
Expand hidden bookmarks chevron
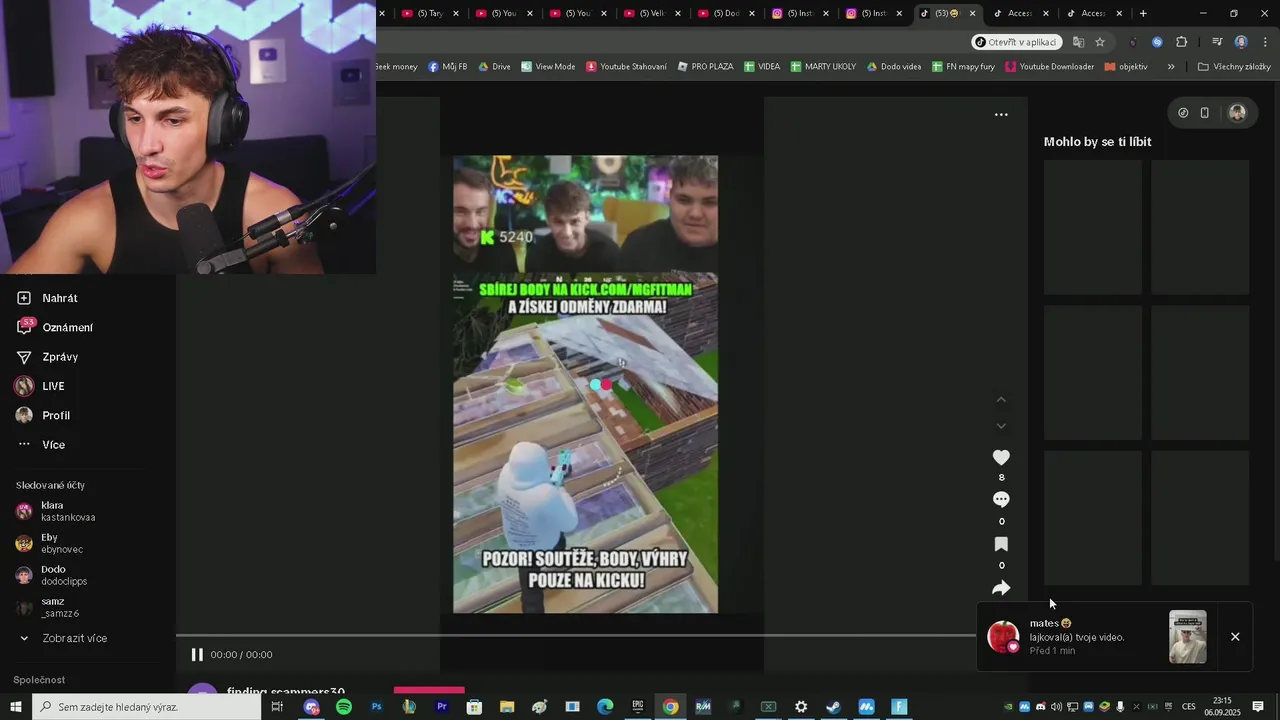(x=1171, y=67)
